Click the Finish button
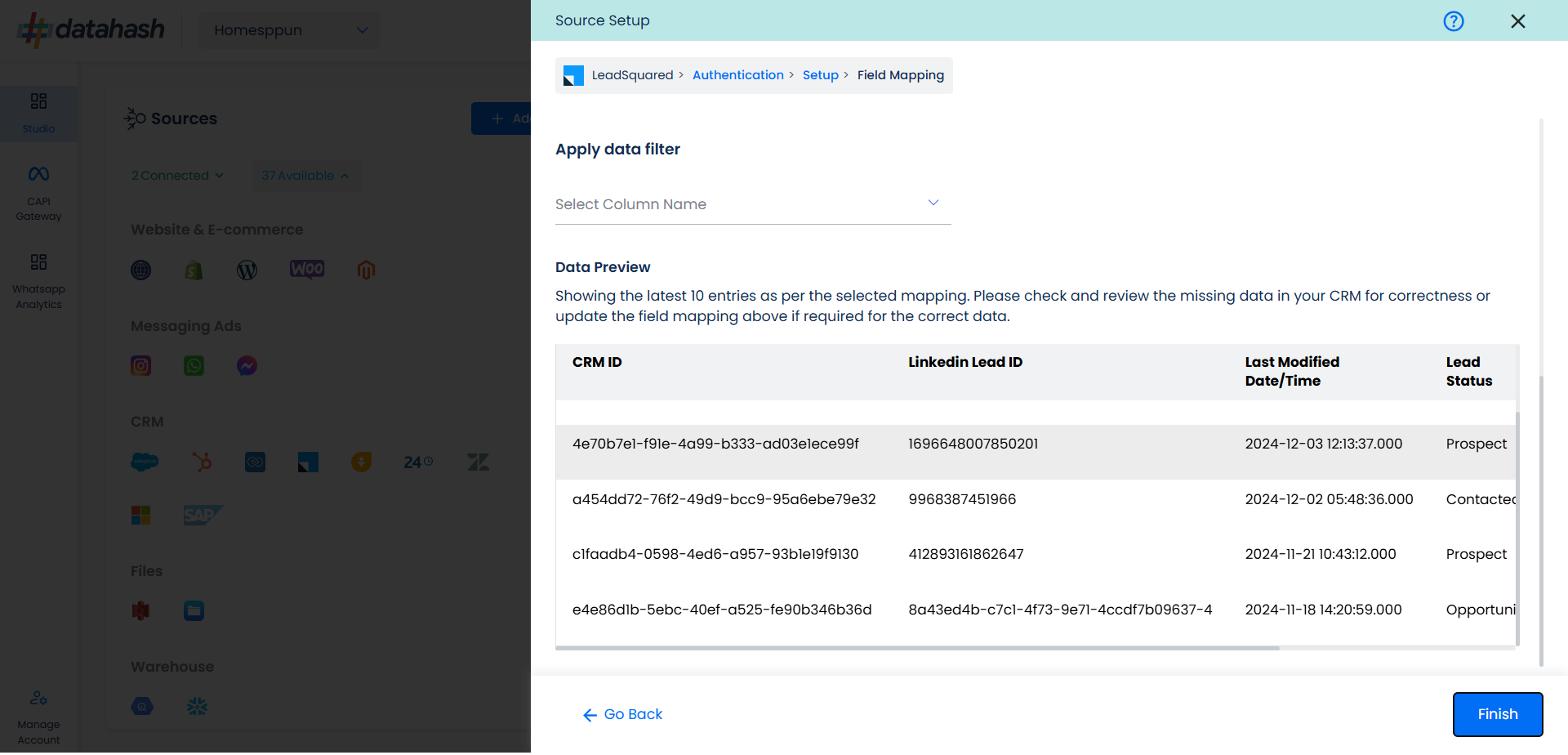 [x=1498, y=715]
